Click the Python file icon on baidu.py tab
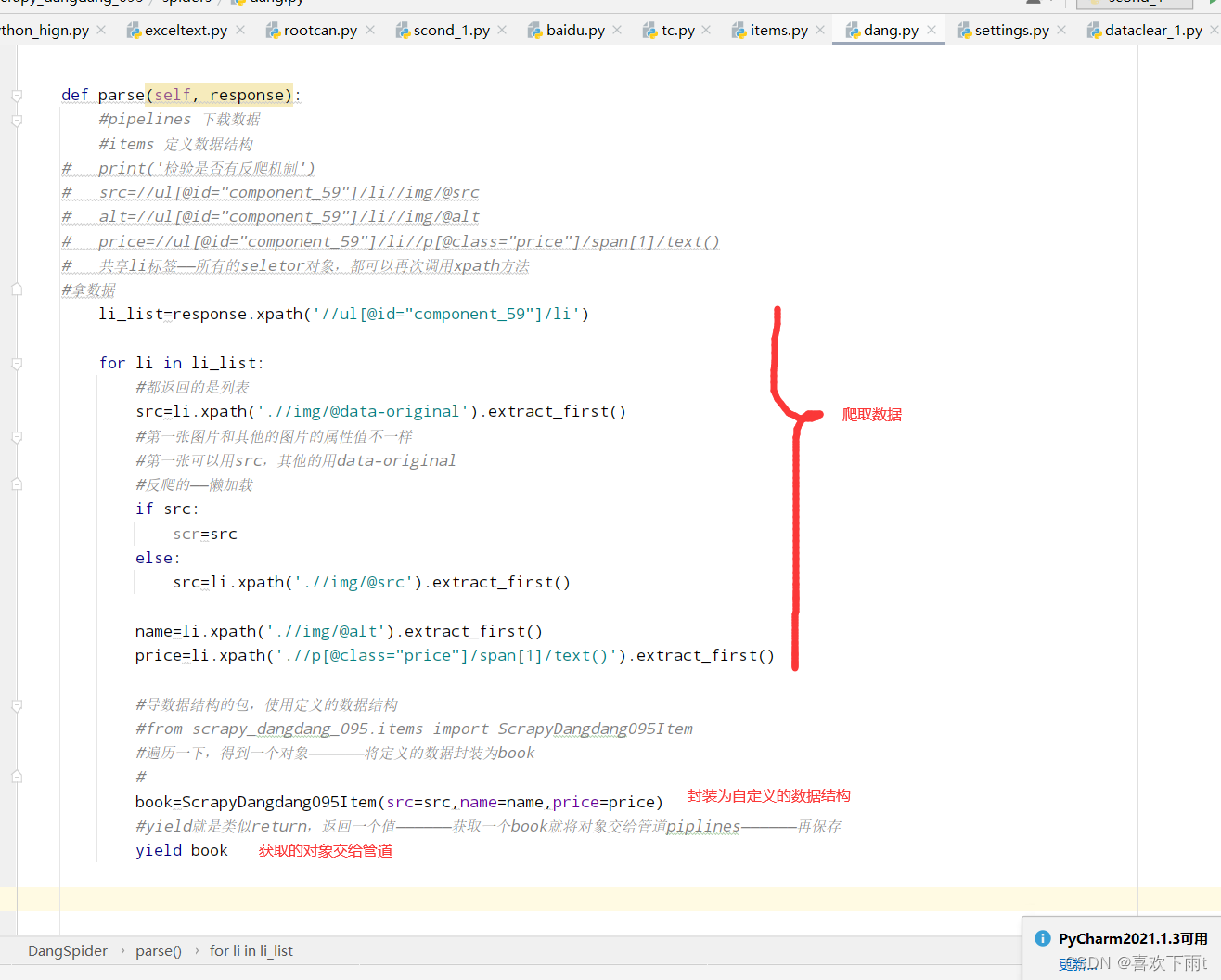 (x=535, y=31)
